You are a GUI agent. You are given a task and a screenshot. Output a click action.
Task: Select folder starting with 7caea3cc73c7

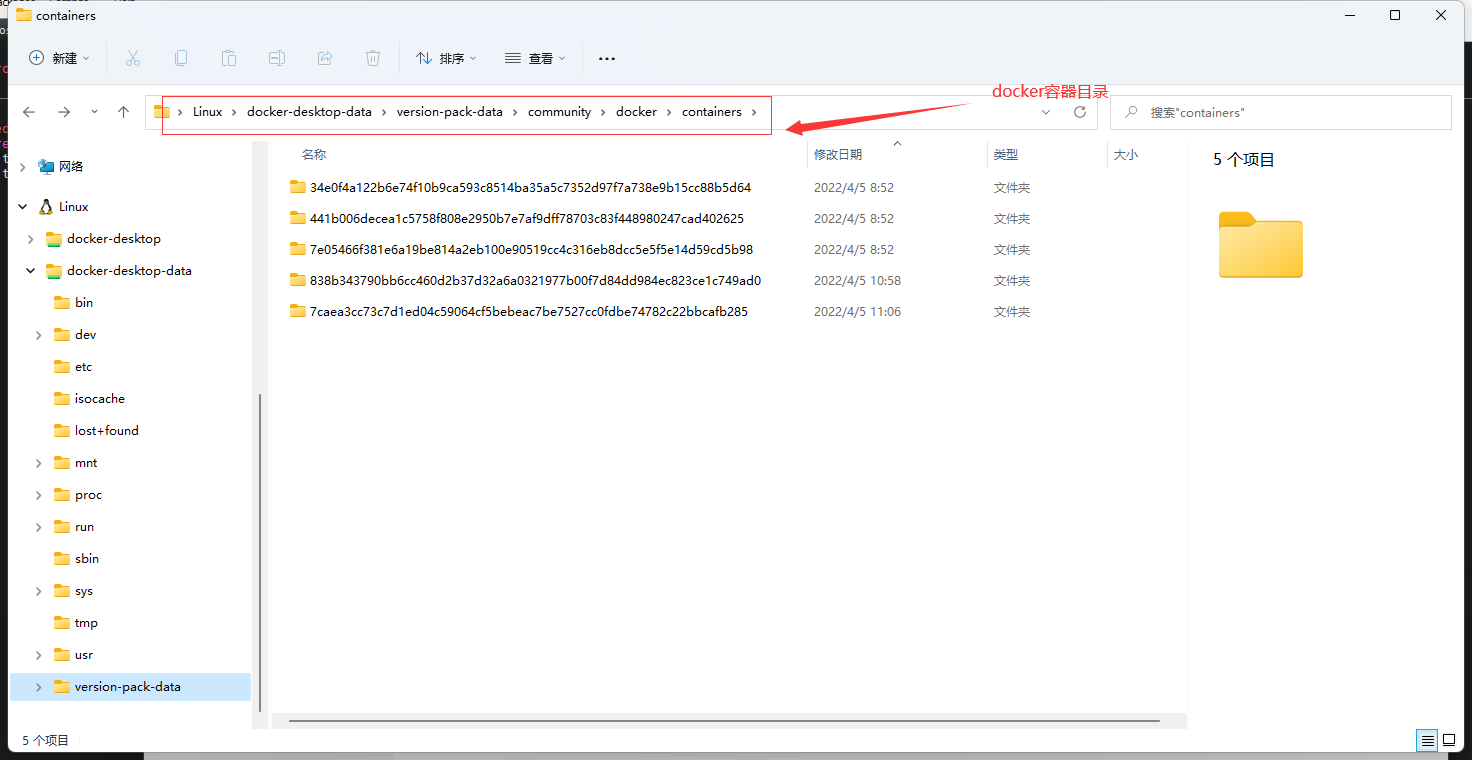point(529,312)
